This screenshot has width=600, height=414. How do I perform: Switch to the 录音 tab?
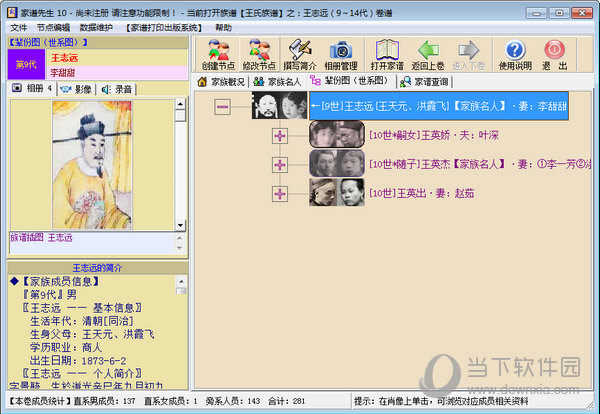tap(116, 89)
